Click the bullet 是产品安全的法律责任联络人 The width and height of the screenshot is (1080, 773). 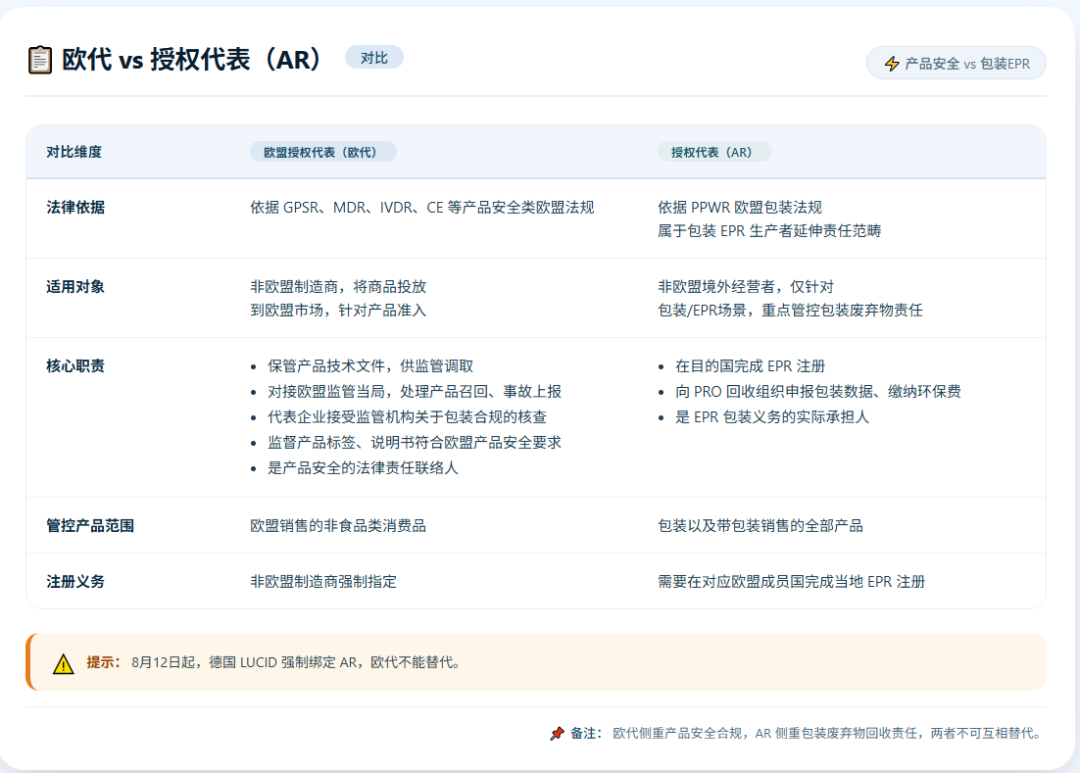click(363, 468)
